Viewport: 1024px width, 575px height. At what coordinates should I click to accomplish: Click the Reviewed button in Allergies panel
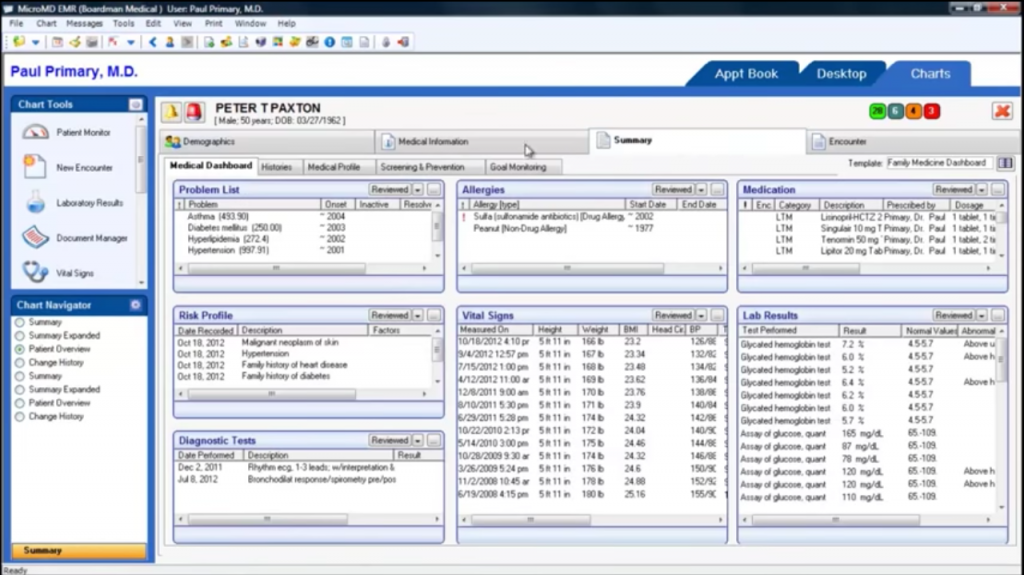(673, 189)
